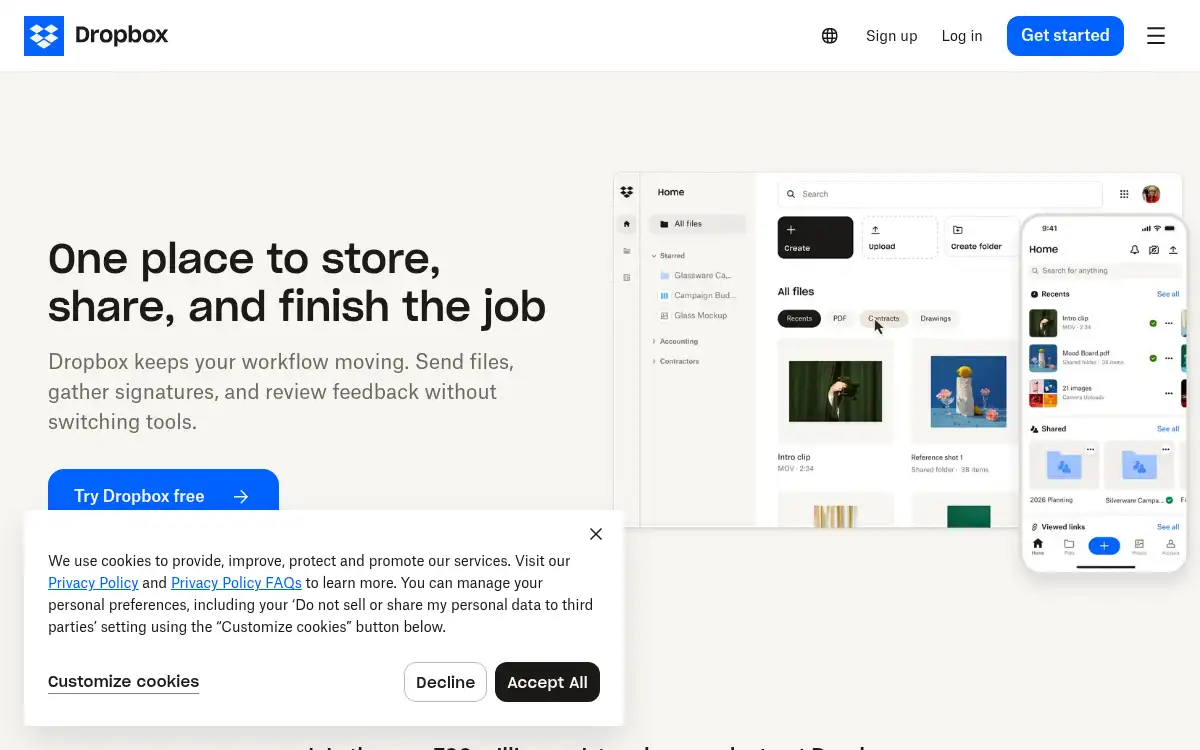Select All files in the mockup sidebar
Viewport: 1200px width, 750px height.
pos(697,224)
